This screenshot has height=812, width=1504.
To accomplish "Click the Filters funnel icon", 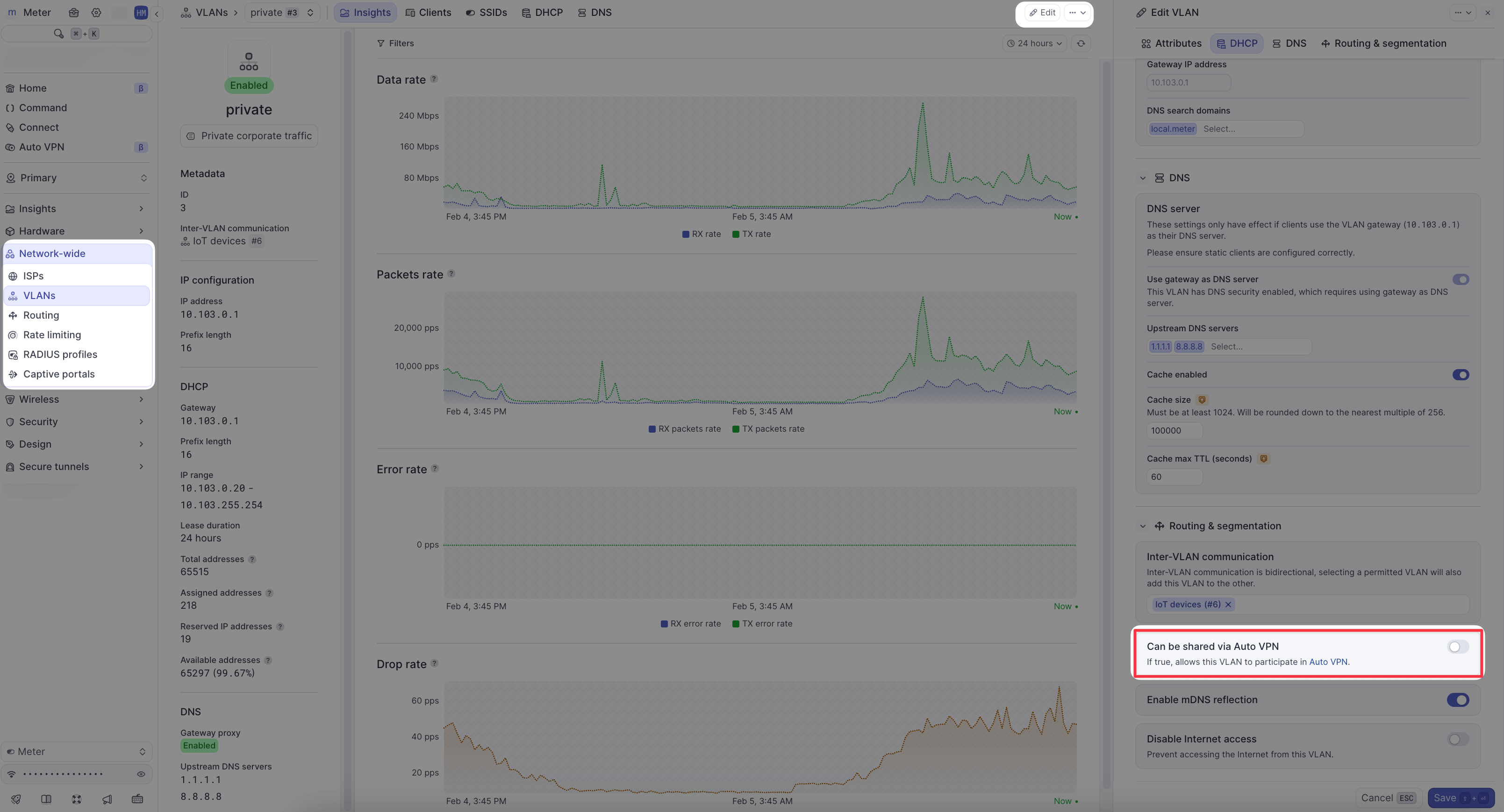I will (x=380, y=43).
